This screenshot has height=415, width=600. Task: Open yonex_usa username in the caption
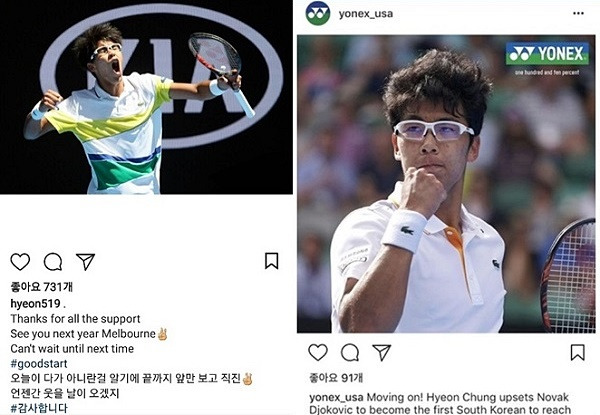[336, 397]
